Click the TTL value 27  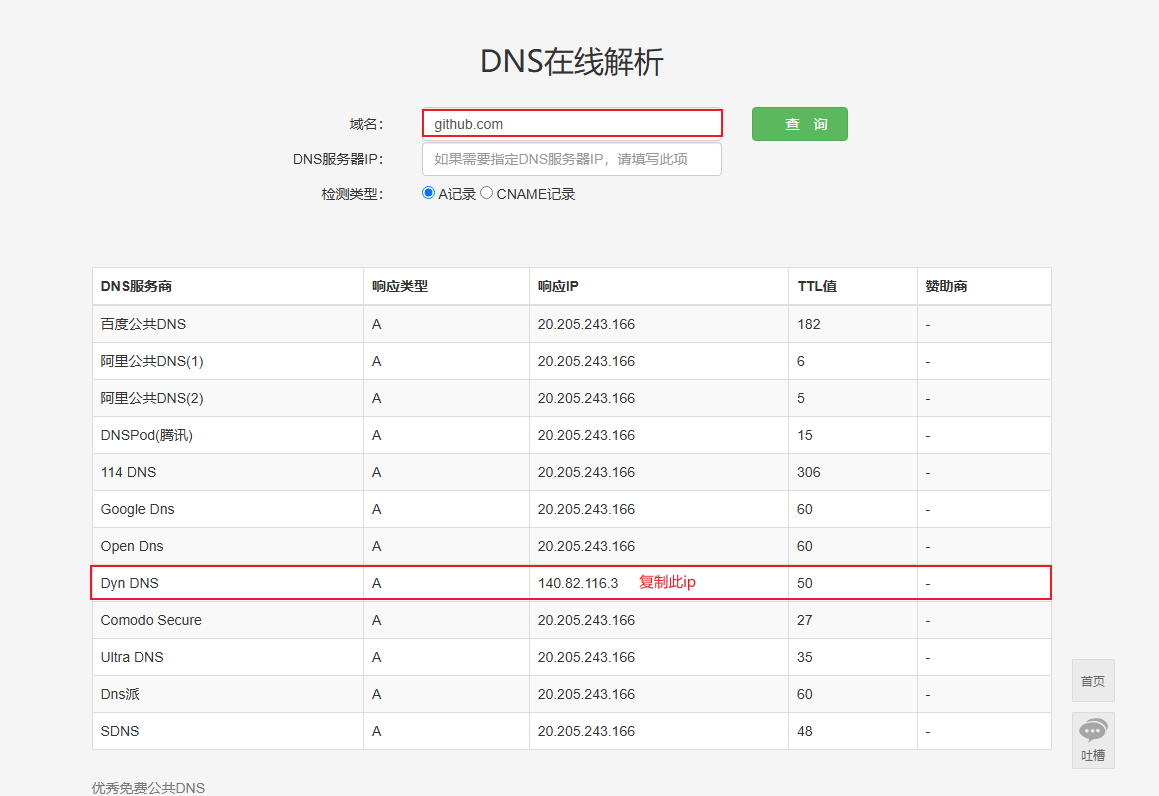click(x=805, y=620)
